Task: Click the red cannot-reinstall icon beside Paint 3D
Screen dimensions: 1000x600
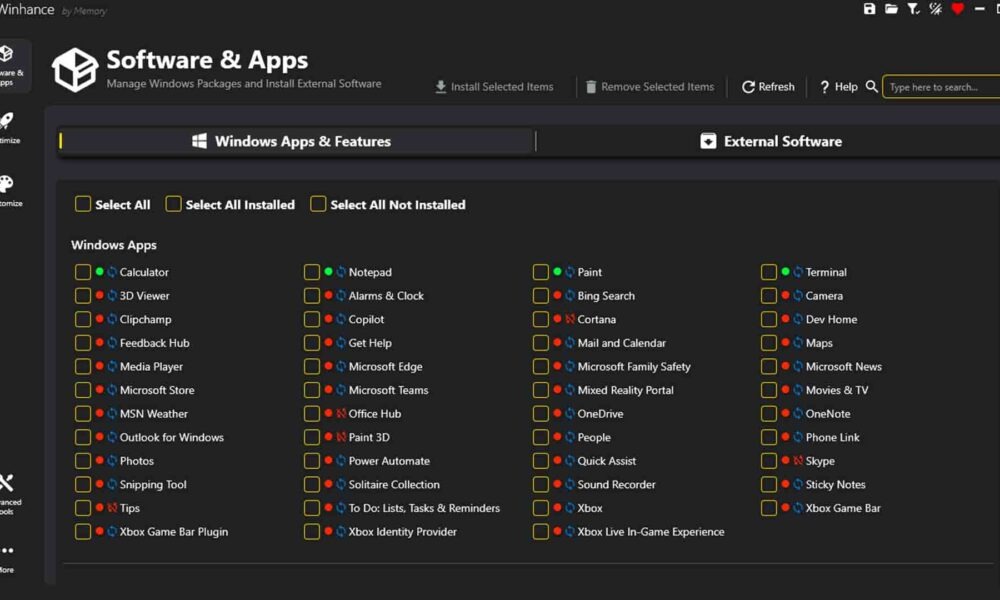Action: point(341,437)
